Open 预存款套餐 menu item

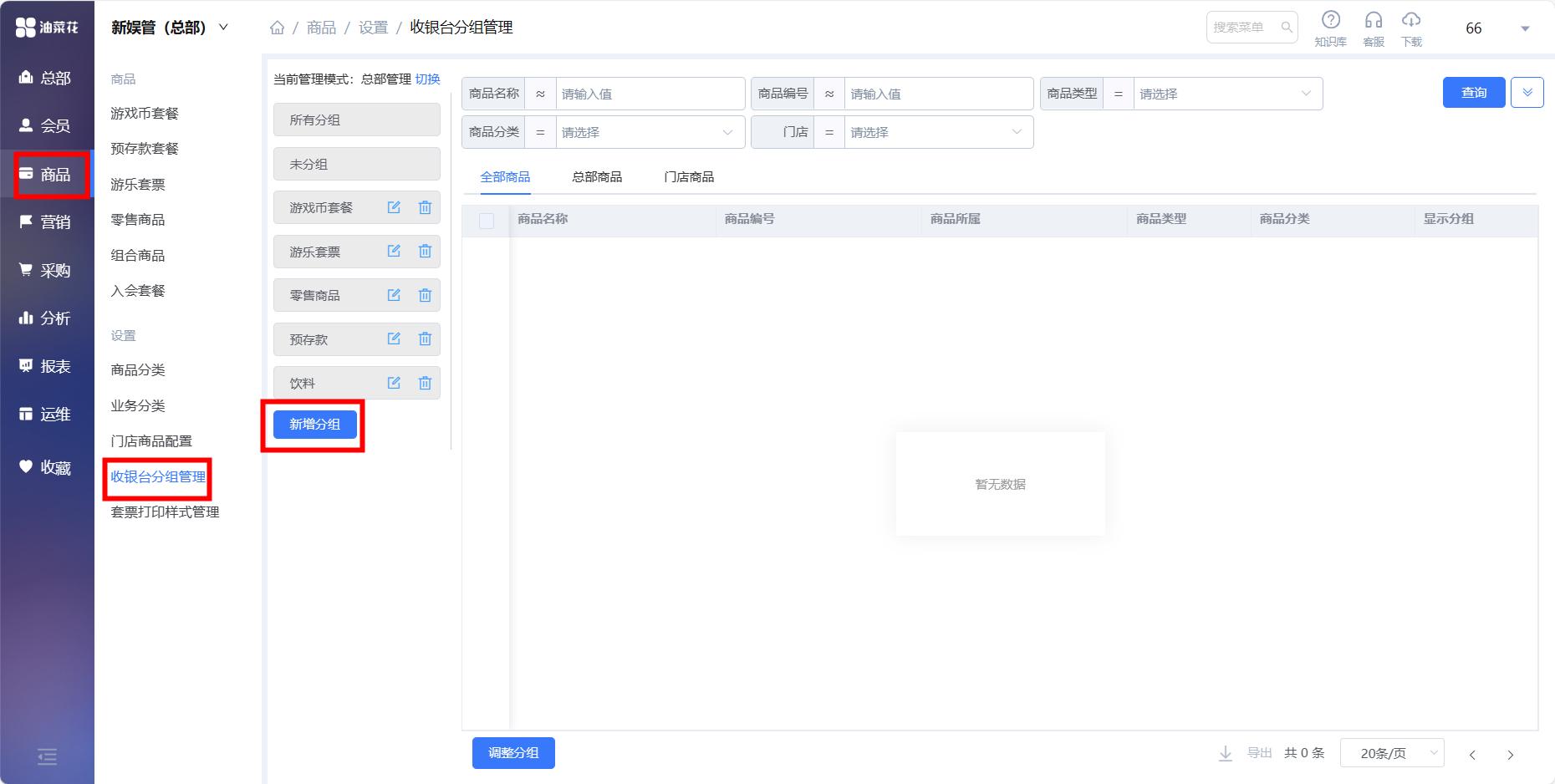point(145,148)
